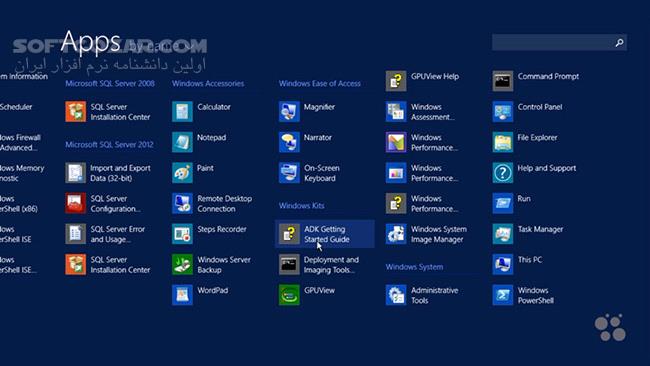Open SQL Server Installation Center under SQL Server 2012
Image resolution: width=650 pixels, height=366 pixels.
tap(109, 265)
